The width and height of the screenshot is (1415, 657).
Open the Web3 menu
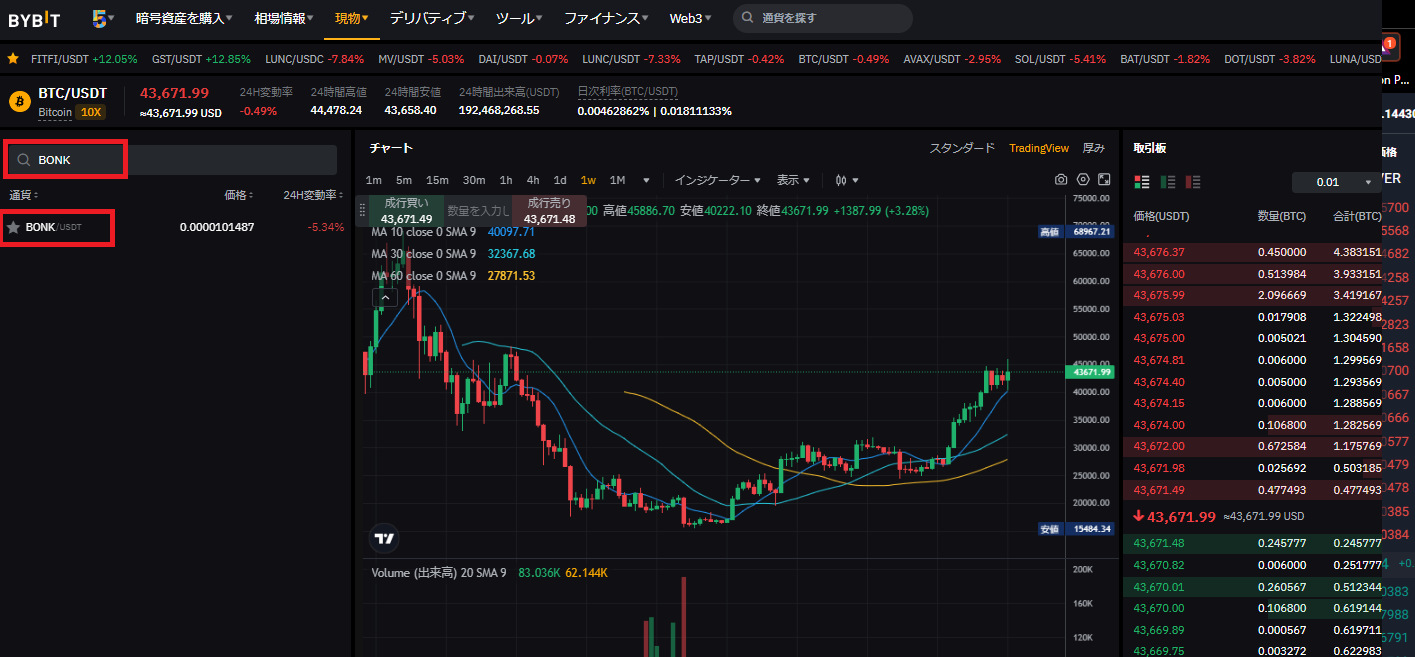click(x=691, y=18)
